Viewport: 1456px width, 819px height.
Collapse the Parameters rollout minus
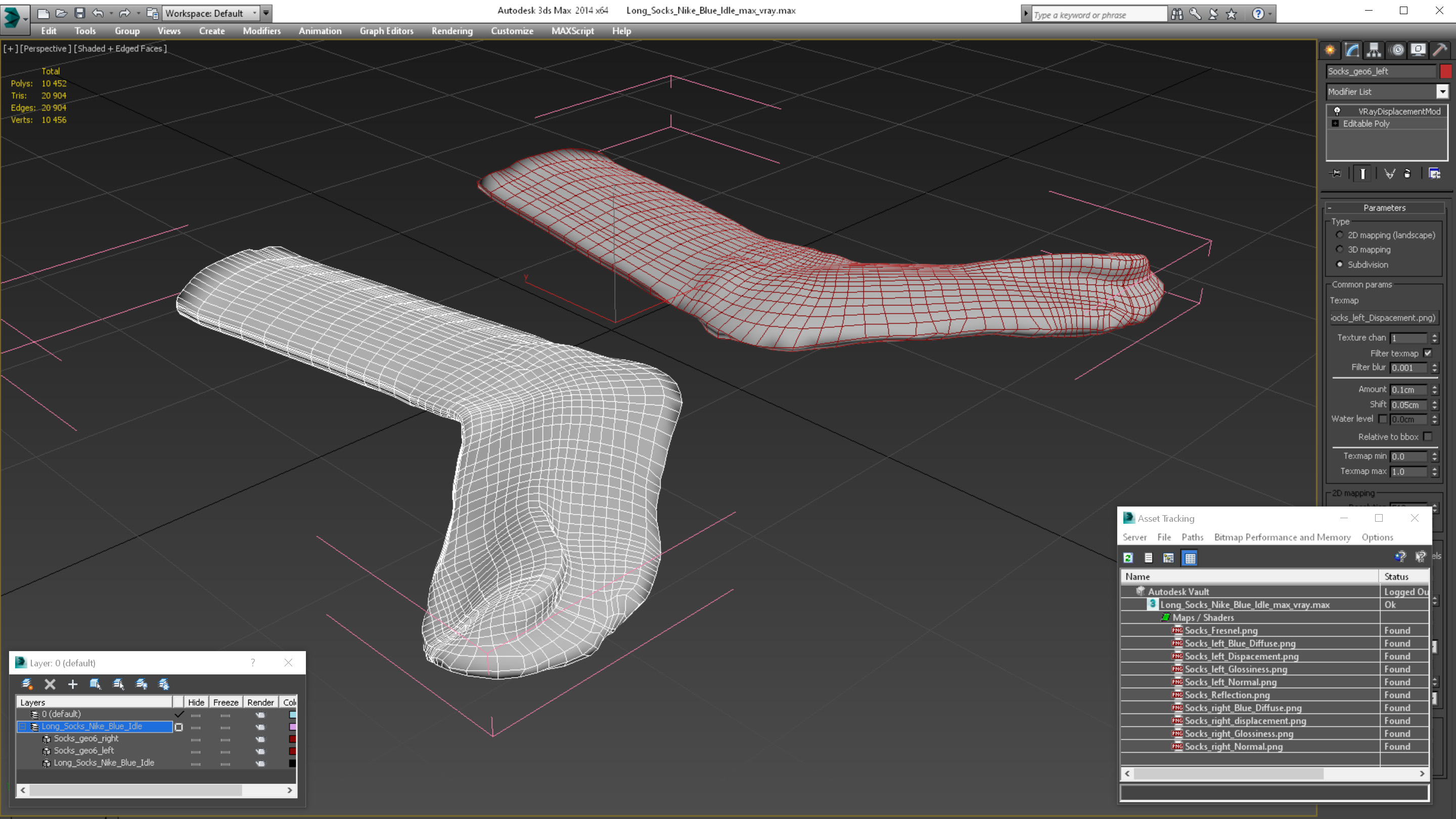pos(1330,207)
